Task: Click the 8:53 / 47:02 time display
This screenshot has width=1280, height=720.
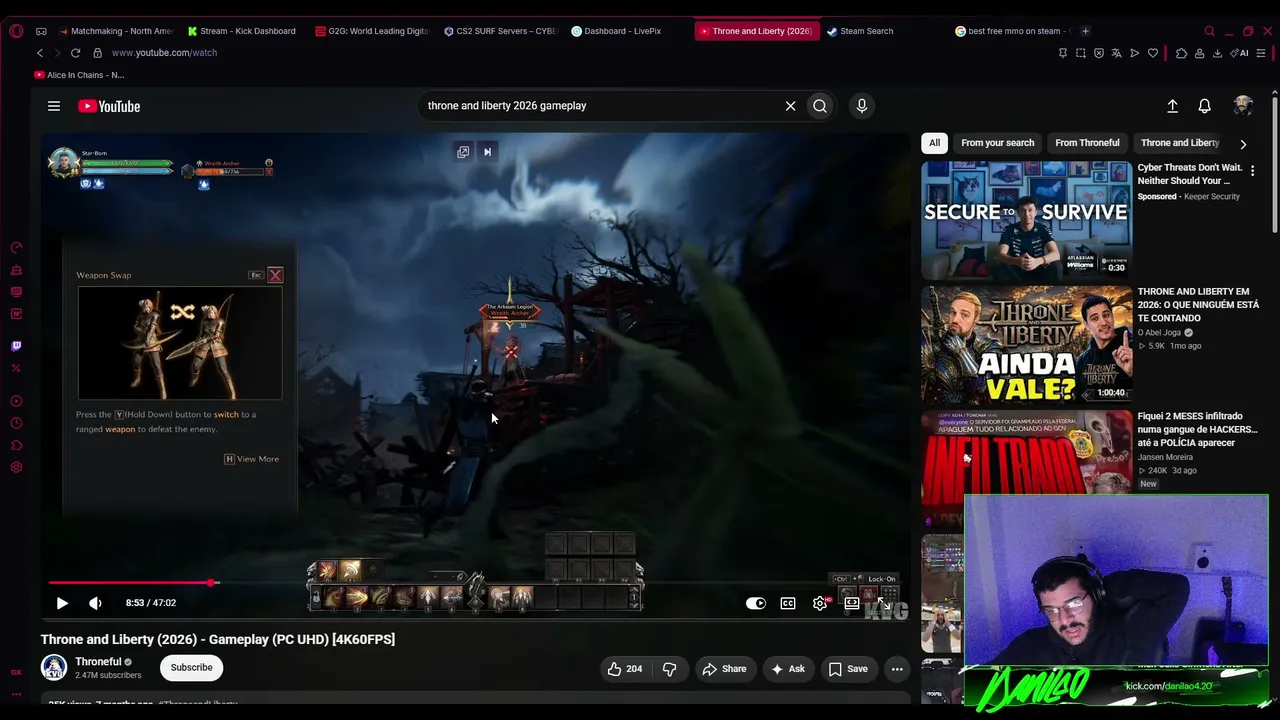Action: (x=151, y=603)
